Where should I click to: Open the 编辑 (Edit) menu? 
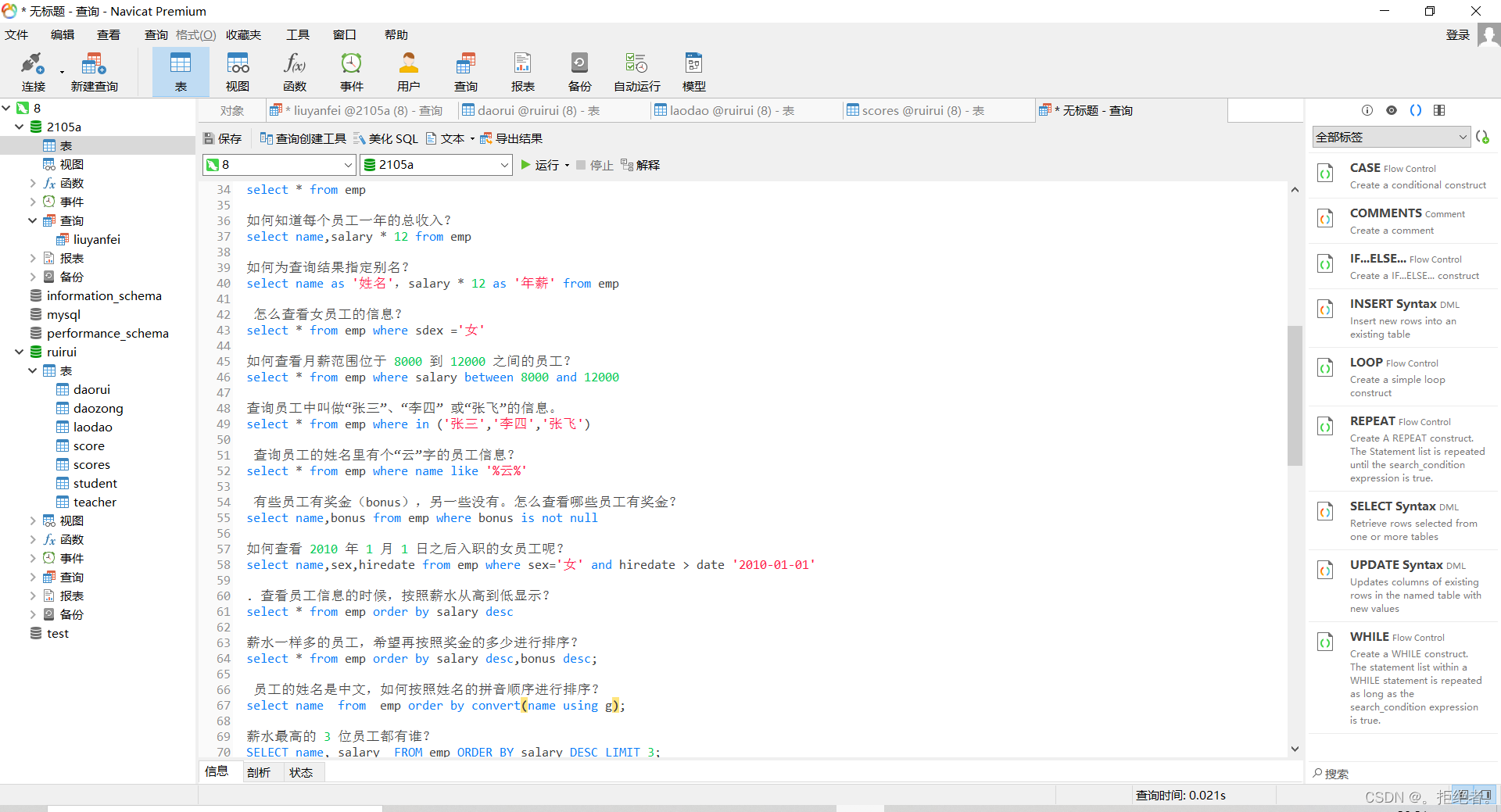point(63,35)
